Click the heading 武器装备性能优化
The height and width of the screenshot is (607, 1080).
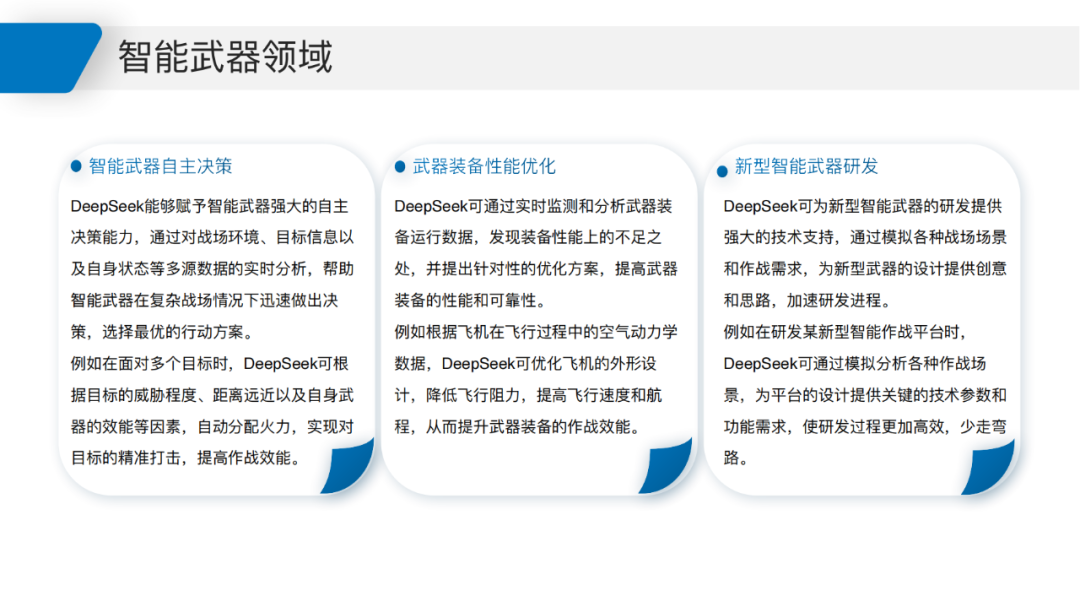[x=484, y=166]
